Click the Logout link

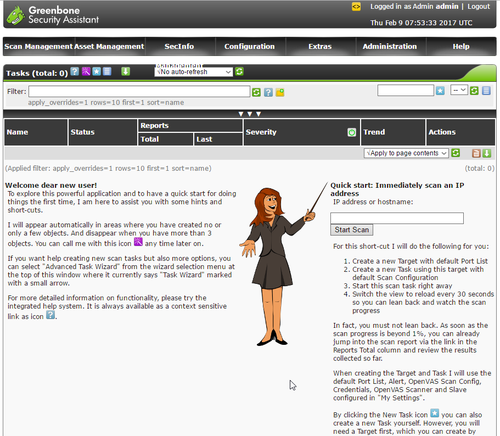point(478,6)
